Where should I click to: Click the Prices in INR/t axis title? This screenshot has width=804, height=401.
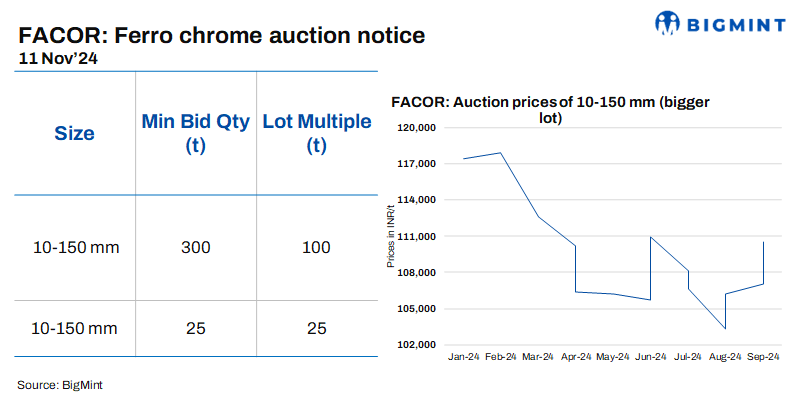[390, 236]
